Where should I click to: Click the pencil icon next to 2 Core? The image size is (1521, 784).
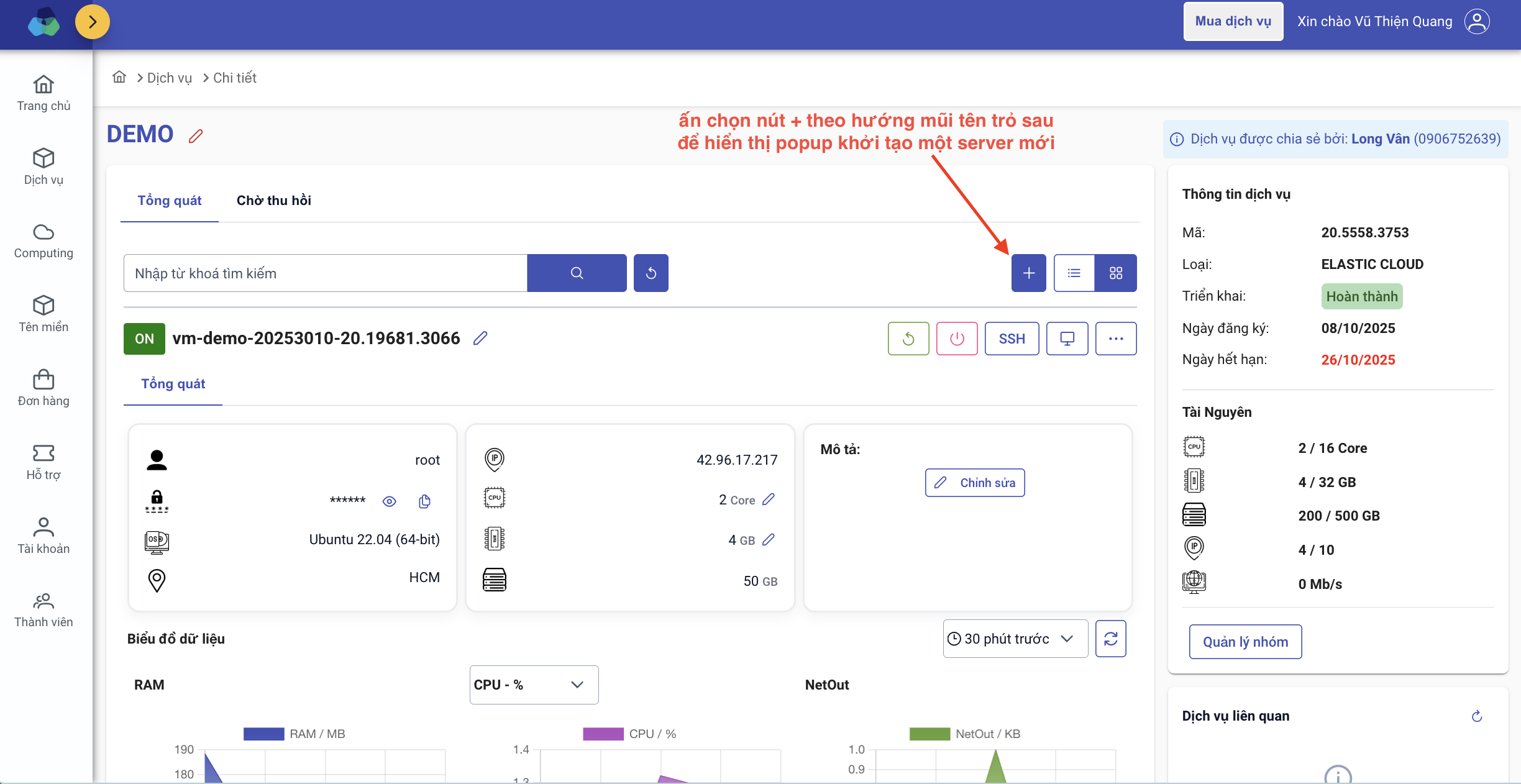[x=769, y=499]
